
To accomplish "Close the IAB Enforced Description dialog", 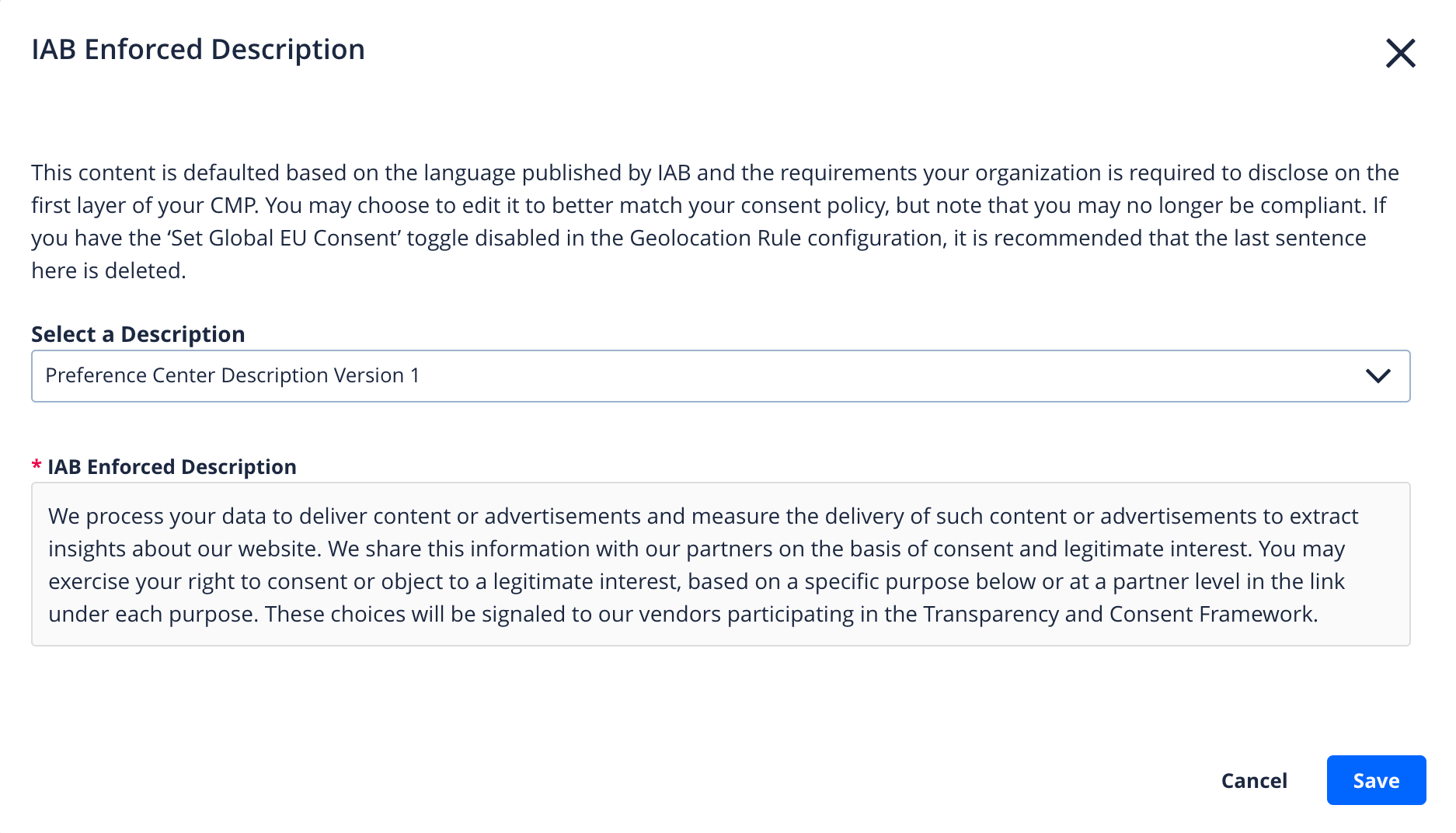I will pyautogui.click(x=1401, y=54).
